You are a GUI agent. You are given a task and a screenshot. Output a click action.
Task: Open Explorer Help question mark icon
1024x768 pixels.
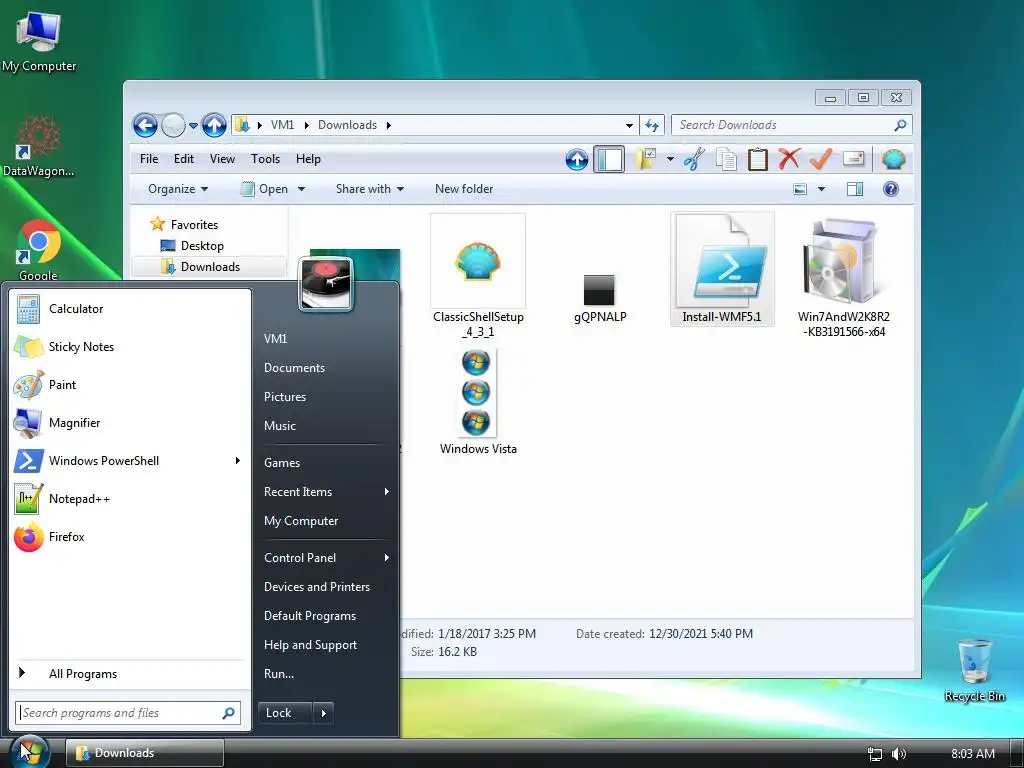coord(891,189)
